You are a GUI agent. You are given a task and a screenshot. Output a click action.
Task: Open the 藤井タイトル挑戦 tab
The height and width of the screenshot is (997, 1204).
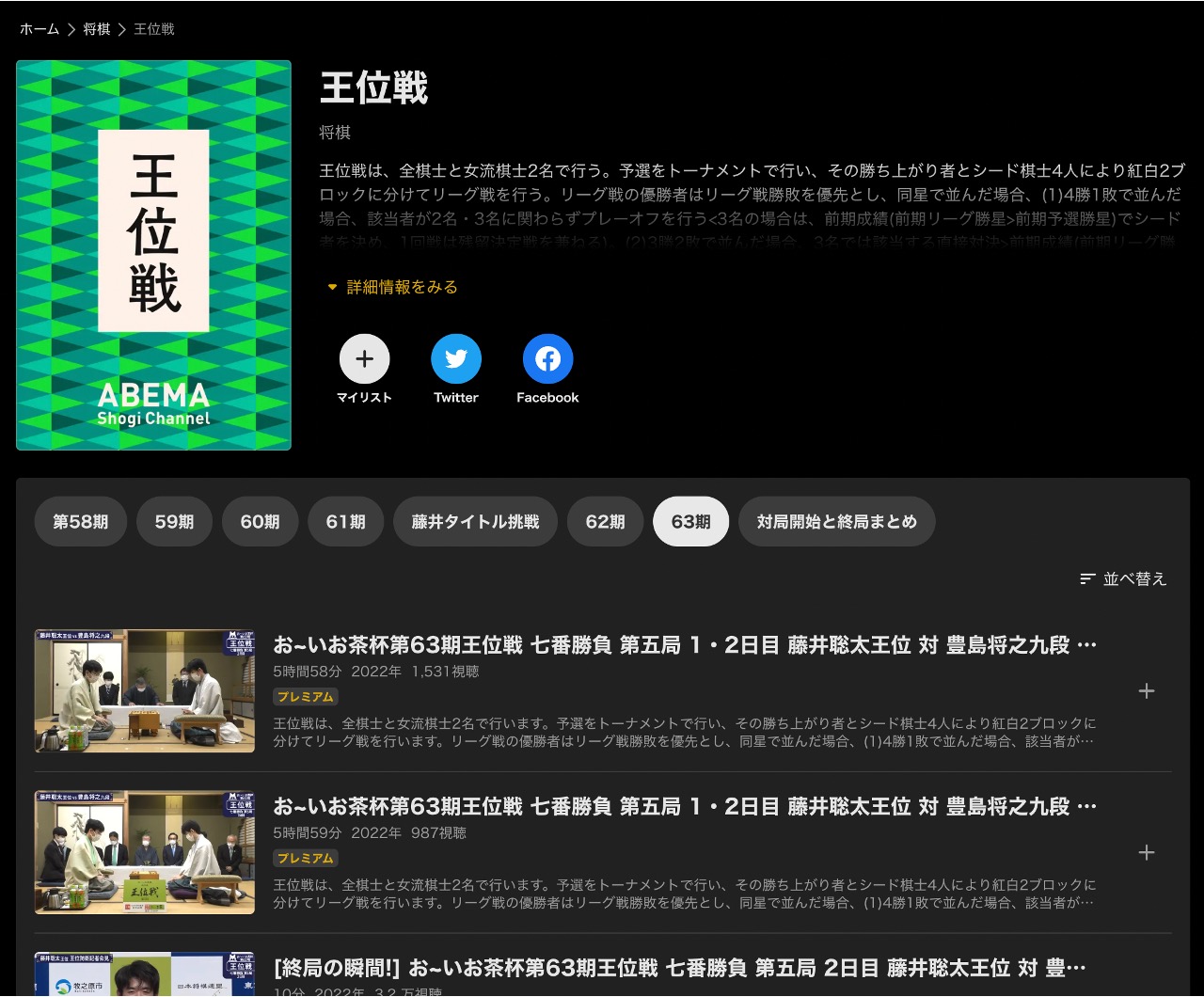point(475,521)
